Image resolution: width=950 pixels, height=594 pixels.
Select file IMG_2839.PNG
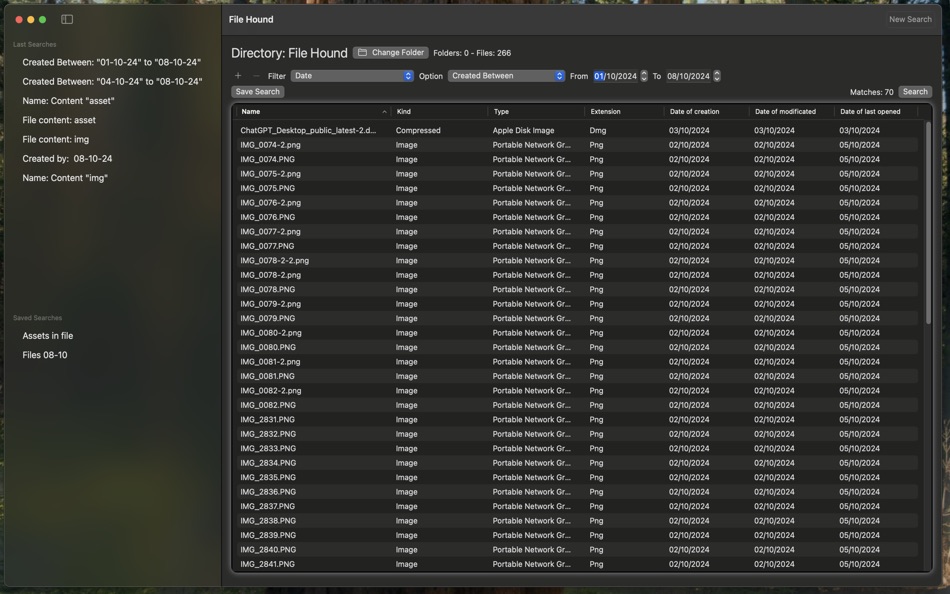(577, 535)
